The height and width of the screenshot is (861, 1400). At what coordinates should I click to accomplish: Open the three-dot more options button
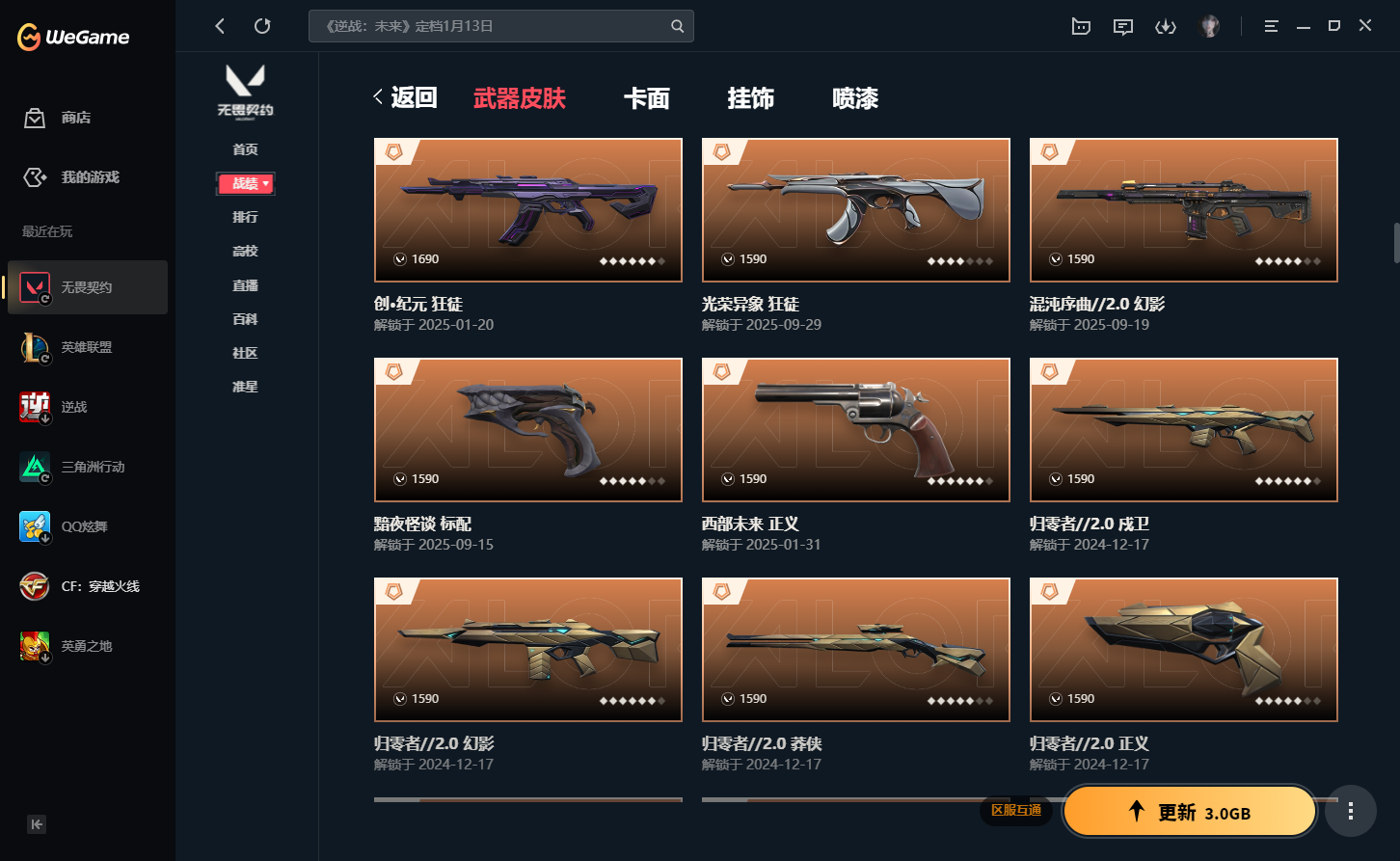(1350, 812)
